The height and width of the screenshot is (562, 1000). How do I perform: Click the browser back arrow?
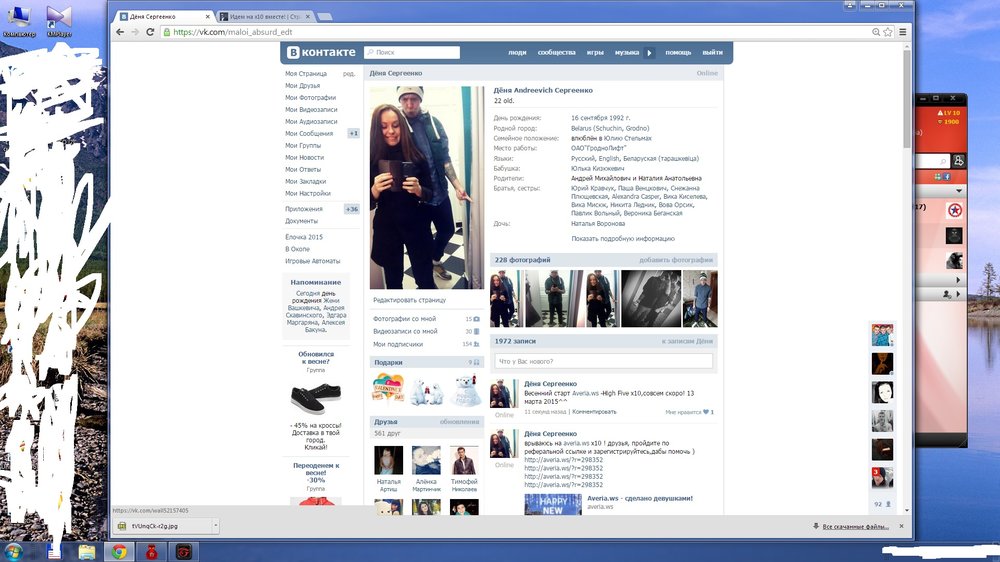pyautogui.click(x=119, y=32)
